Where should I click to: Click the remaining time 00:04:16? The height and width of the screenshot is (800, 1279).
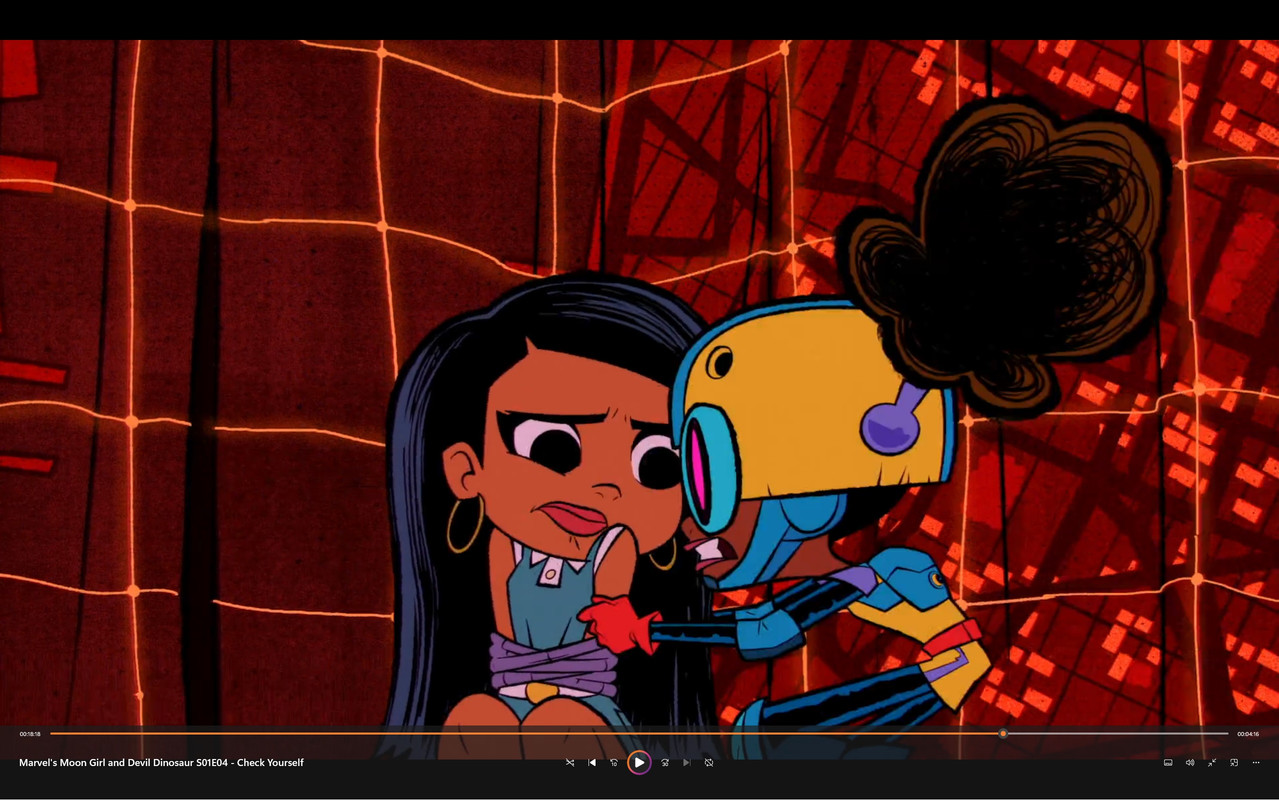tap(1248, 734)
